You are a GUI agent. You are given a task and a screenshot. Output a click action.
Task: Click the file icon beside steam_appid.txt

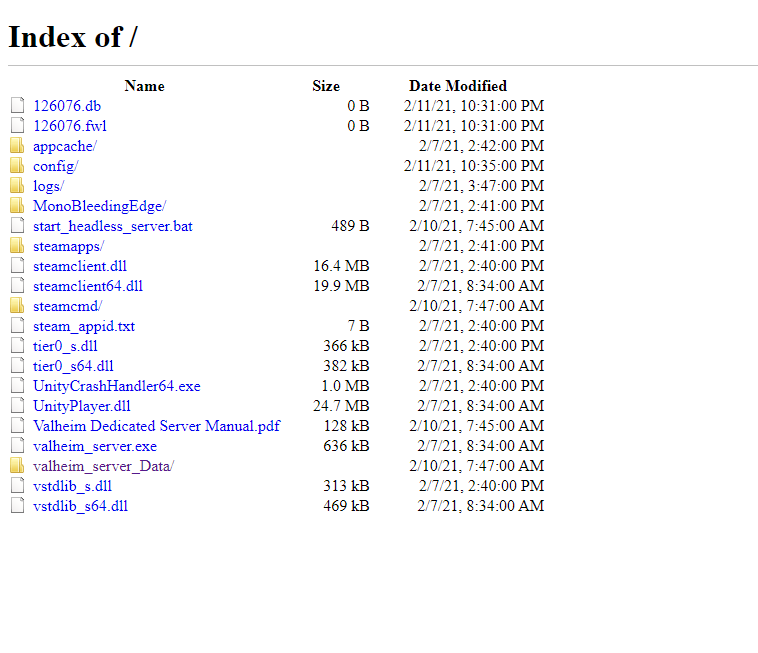pyautogui.click(x=17, y=325)
